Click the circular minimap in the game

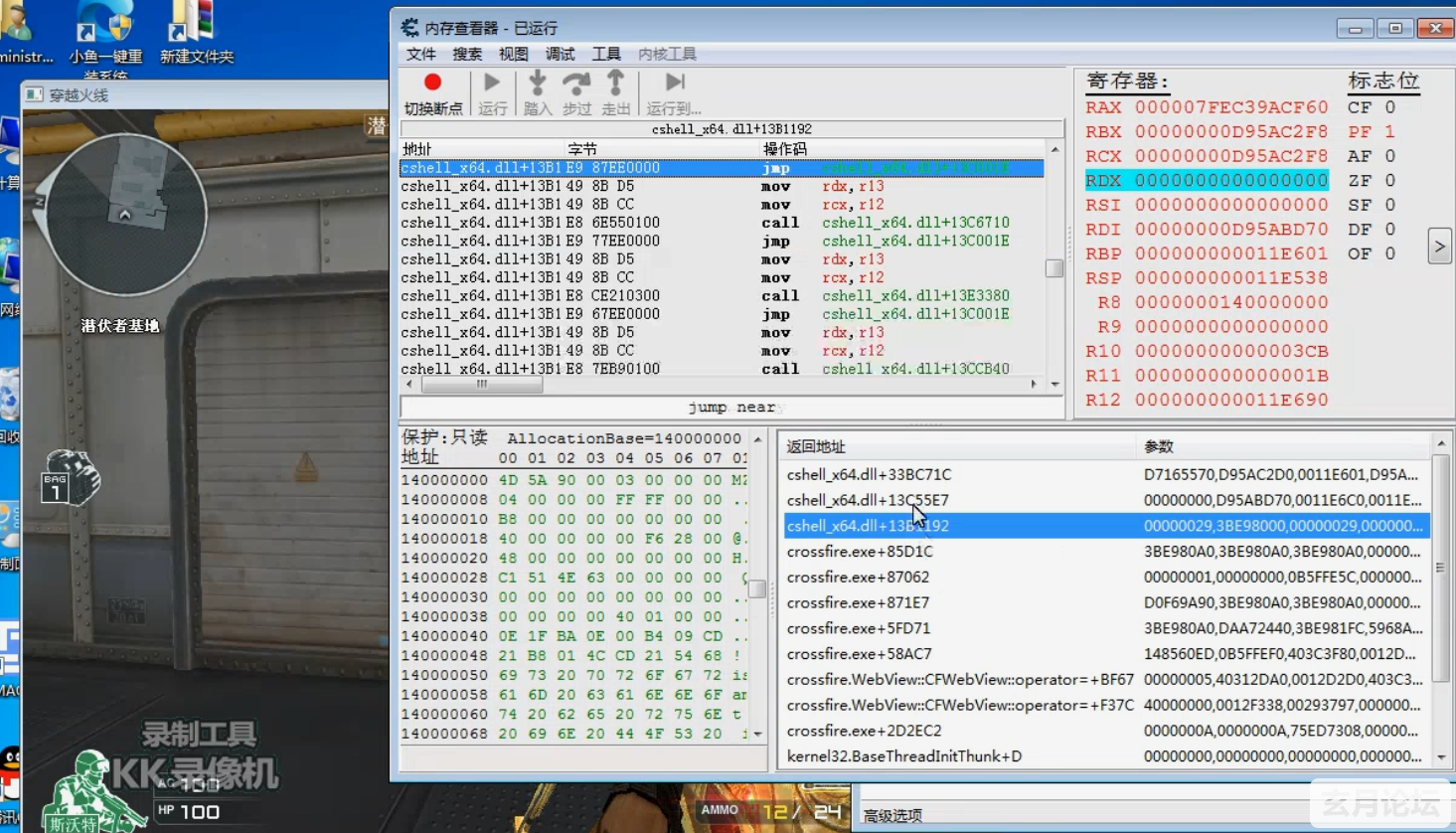(126, 215)
